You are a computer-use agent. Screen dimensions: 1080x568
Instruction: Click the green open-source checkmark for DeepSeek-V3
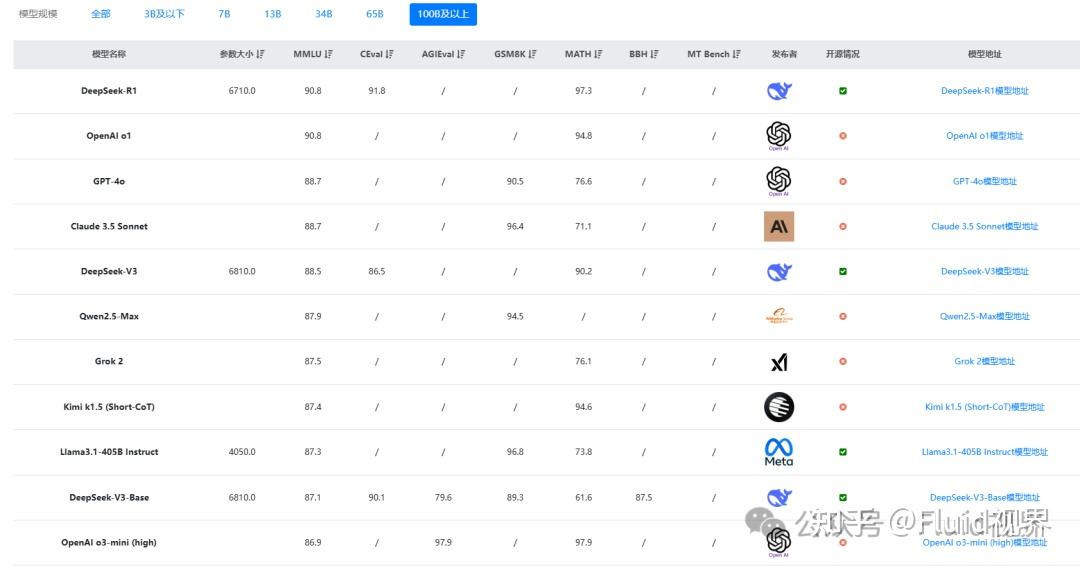point(843,271)
